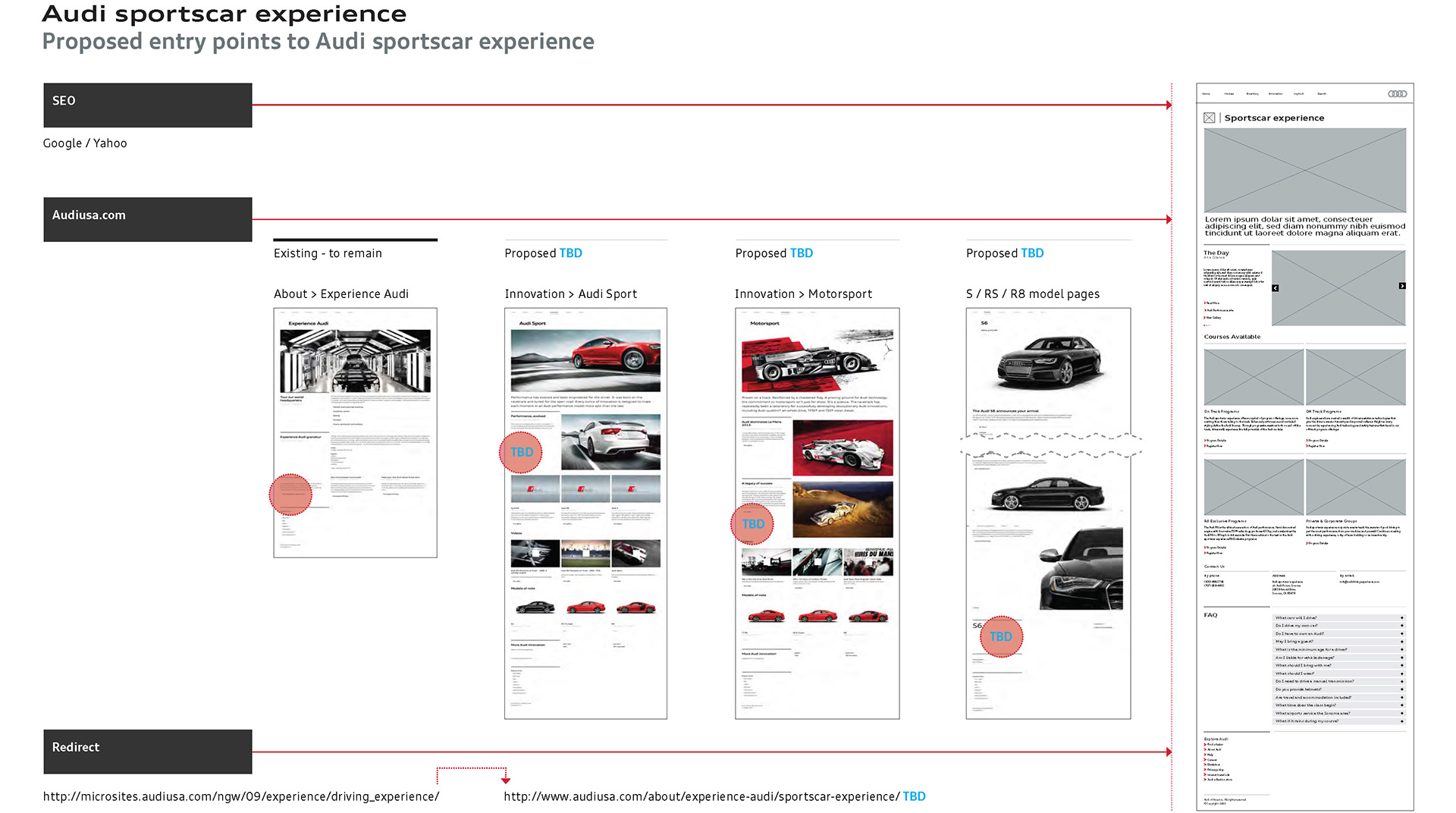Select the Audiusa.com entry point box

click(148, 220)
